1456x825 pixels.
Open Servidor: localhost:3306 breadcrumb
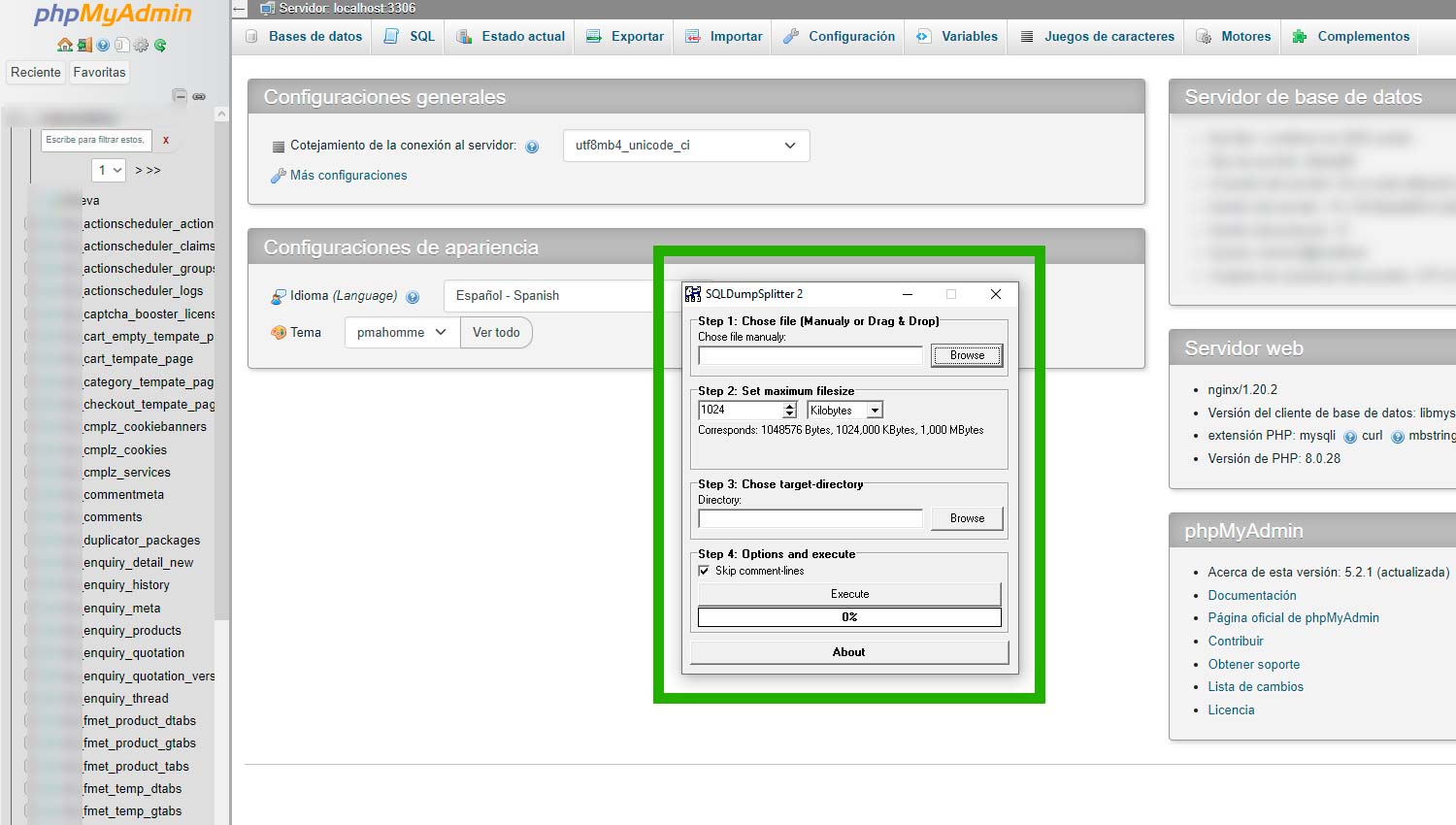pyautogui.click(x=347, y=8)
